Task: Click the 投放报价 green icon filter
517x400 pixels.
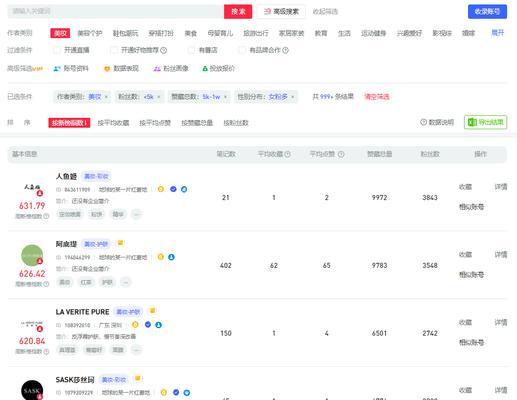Action: pyautogui.click(x=205, y=69)
